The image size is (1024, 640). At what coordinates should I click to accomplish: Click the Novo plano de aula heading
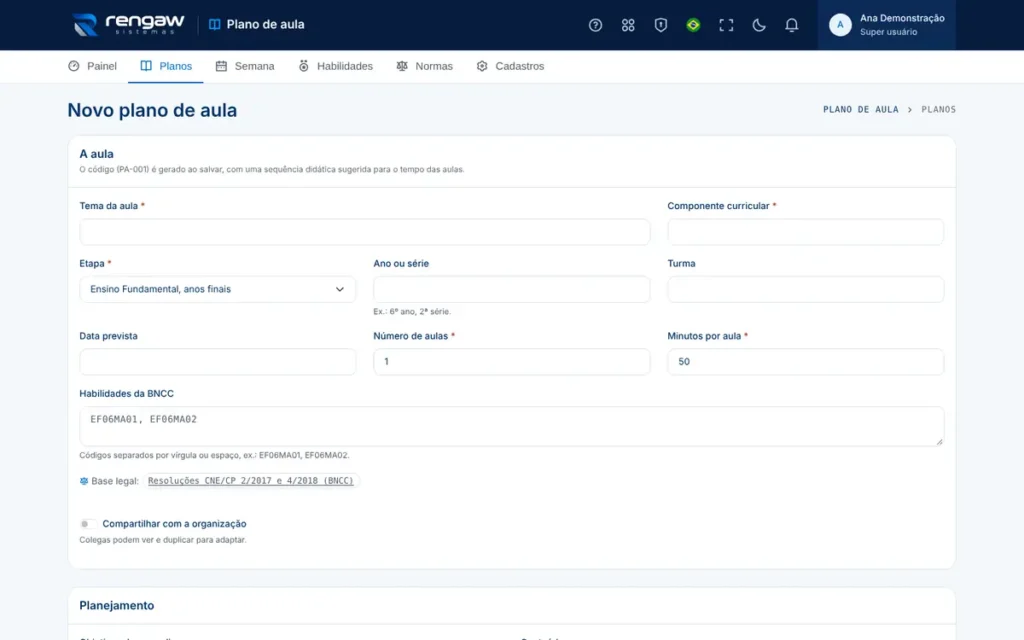(x=152, y=110)
